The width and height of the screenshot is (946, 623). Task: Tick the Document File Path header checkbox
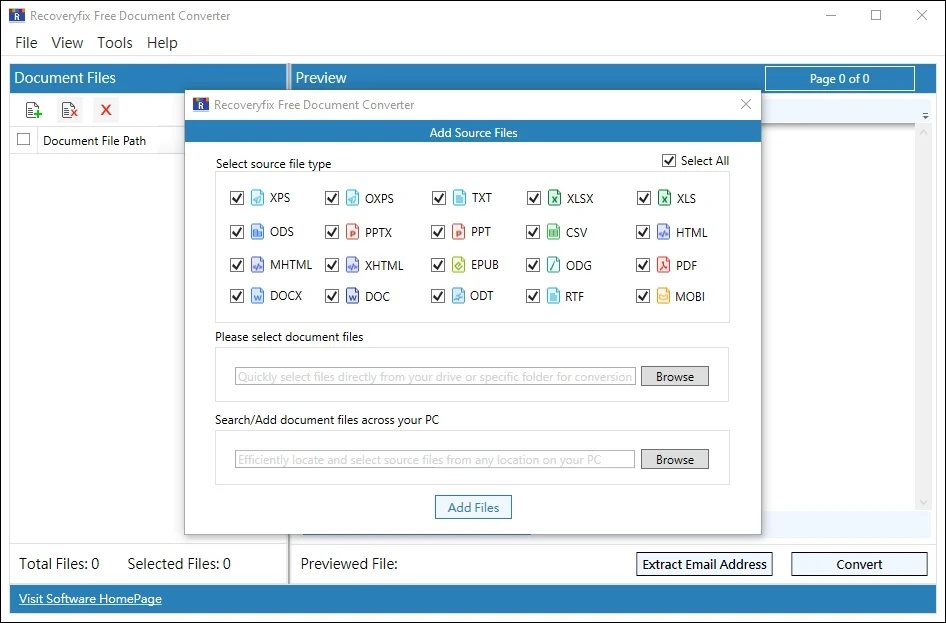(x=24, y=139)
